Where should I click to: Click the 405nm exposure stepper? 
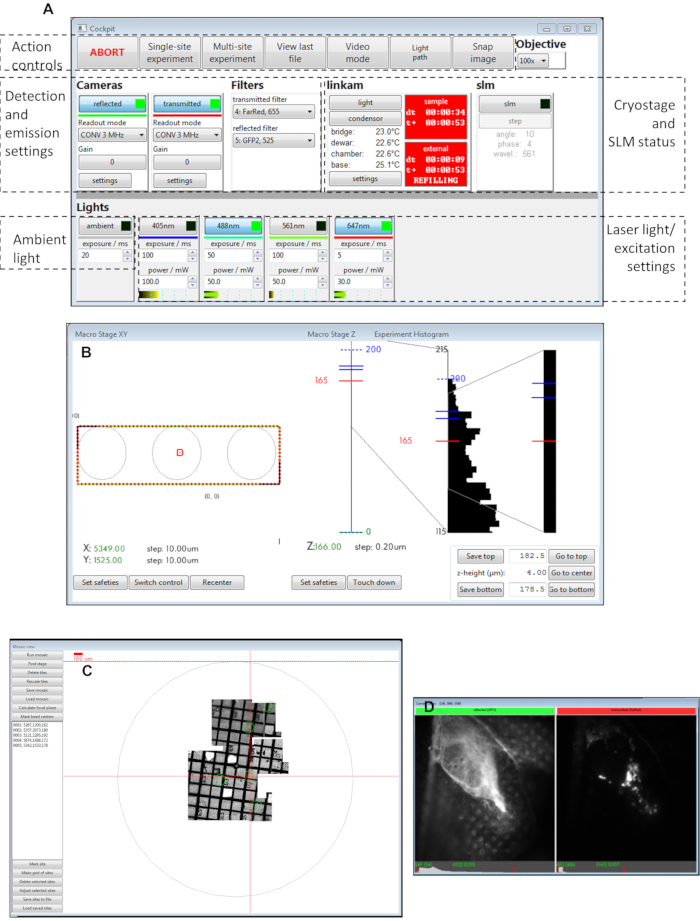pyautogui.click(x=192, y=256)
